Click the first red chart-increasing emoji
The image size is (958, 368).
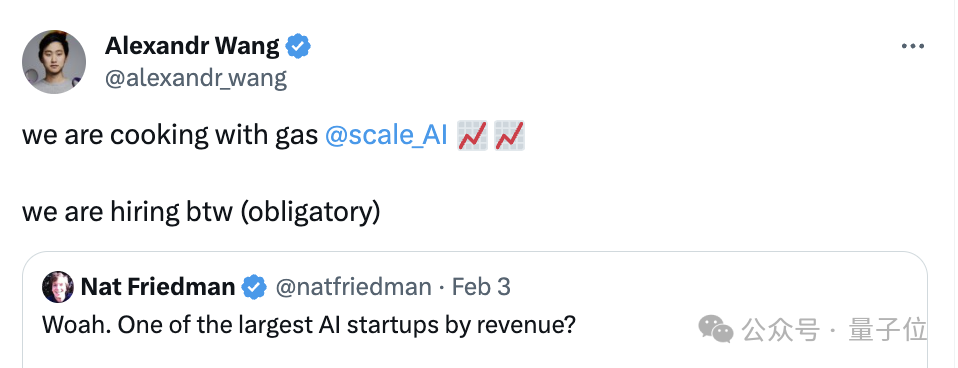coord(472,135)
